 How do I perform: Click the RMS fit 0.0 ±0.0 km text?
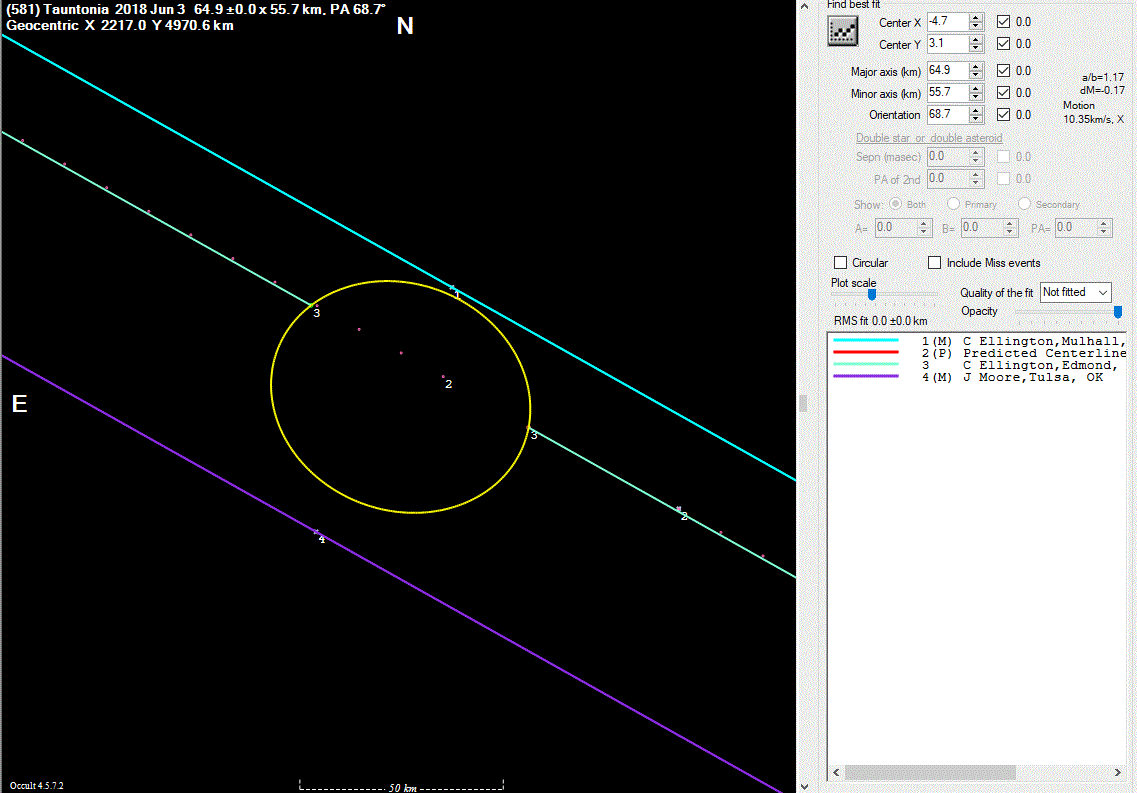pyautogui.click(x=880, y=320)
